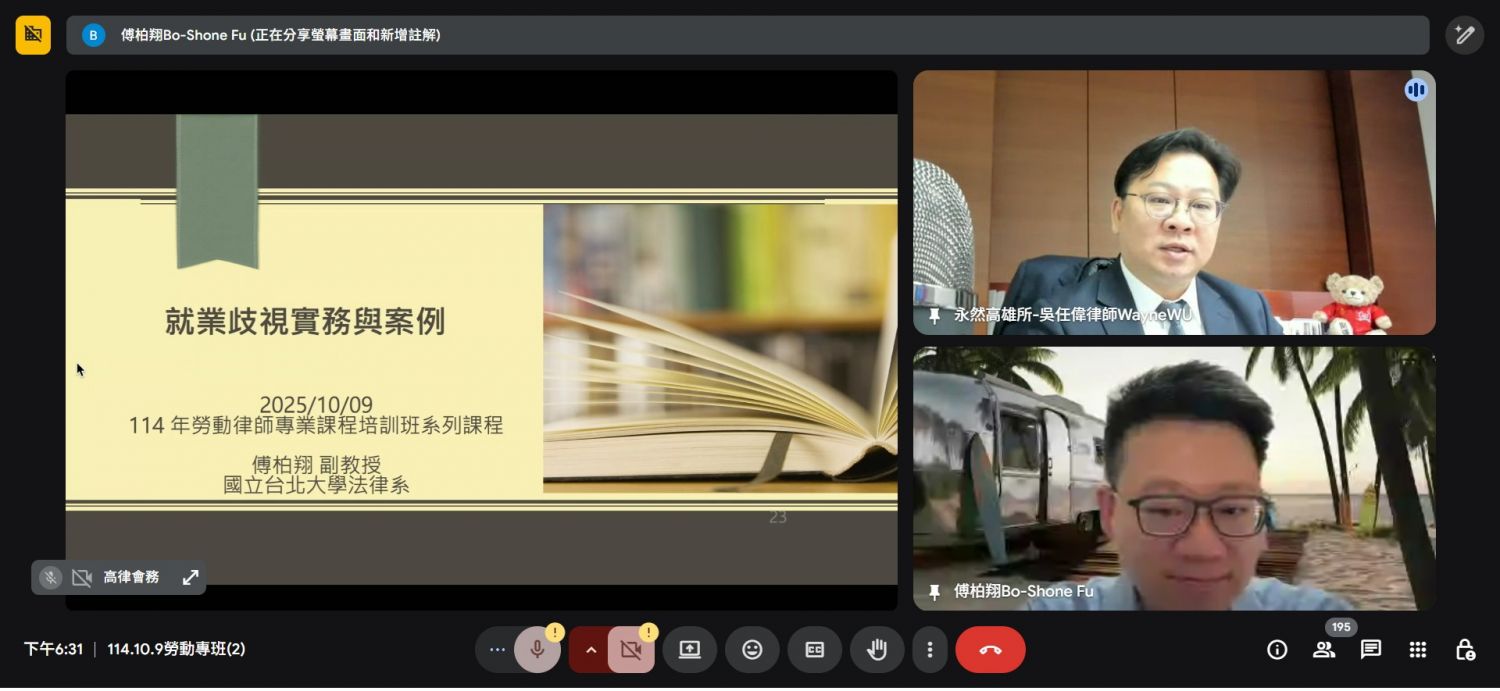Open the in-call chat panel
This screenshot has height=691, width=1500.
point(1371,650)
